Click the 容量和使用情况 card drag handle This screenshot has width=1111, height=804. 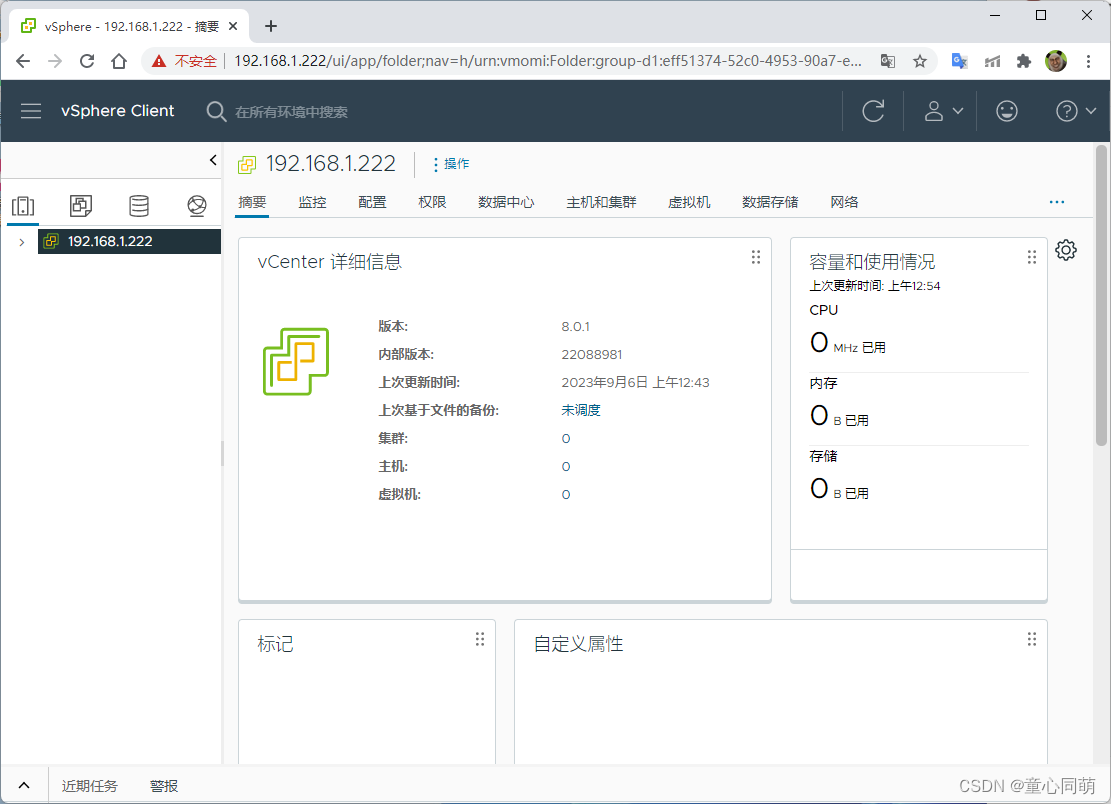coord(1032,257)
